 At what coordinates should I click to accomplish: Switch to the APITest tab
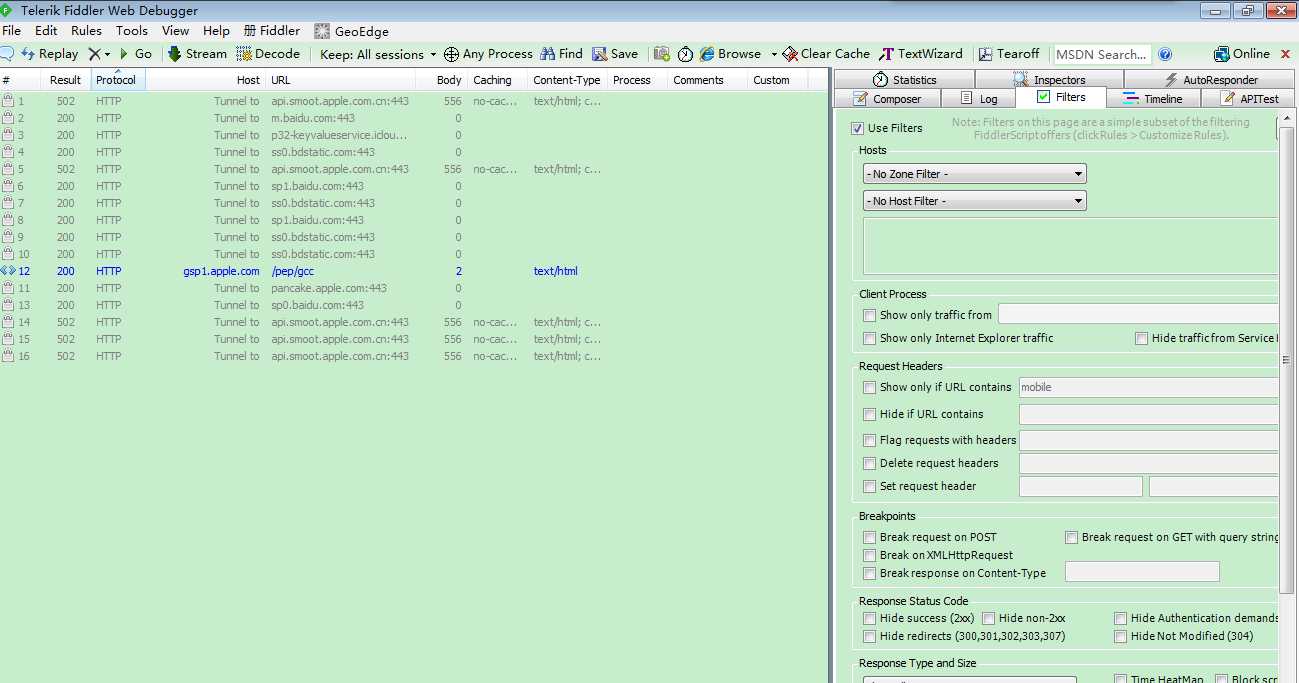[x=1249, y=98]
